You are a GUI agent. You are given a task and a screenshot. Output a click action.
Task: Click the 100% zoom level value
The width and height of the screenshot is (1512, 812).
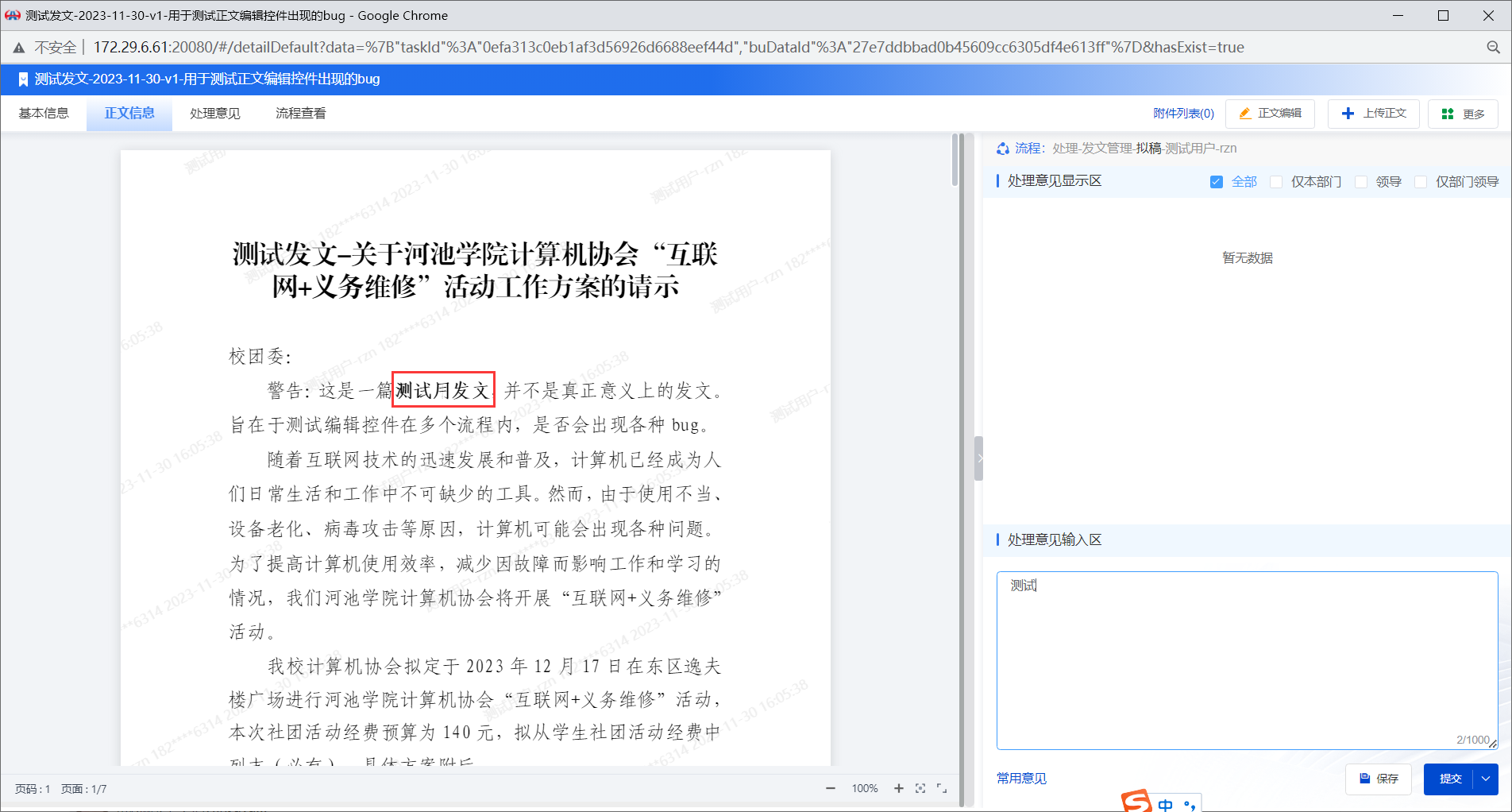click(x=865, y=788)
